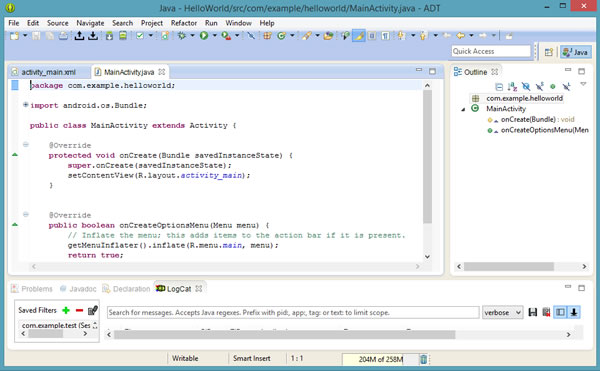This screenshot has width=600, height=371.
Task: Select com.example.test saved filter
Action: pos(56,325)
